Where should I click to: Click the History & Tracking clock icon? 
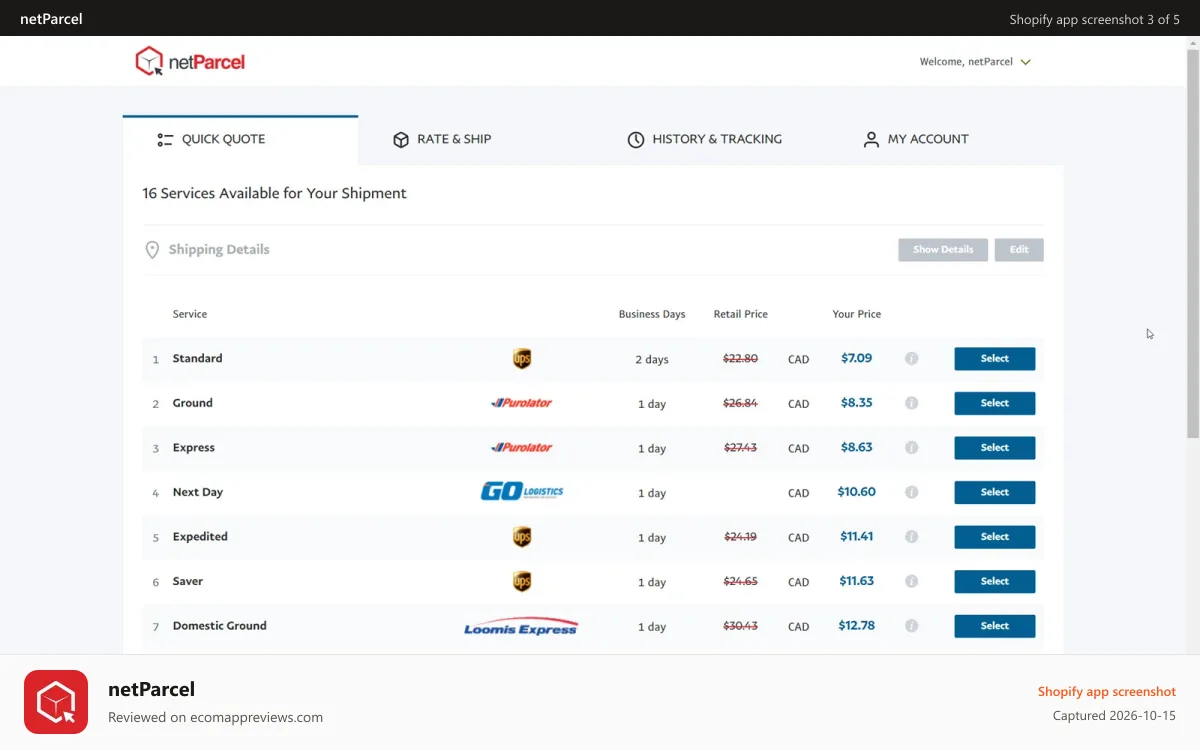tap(636, 140)
